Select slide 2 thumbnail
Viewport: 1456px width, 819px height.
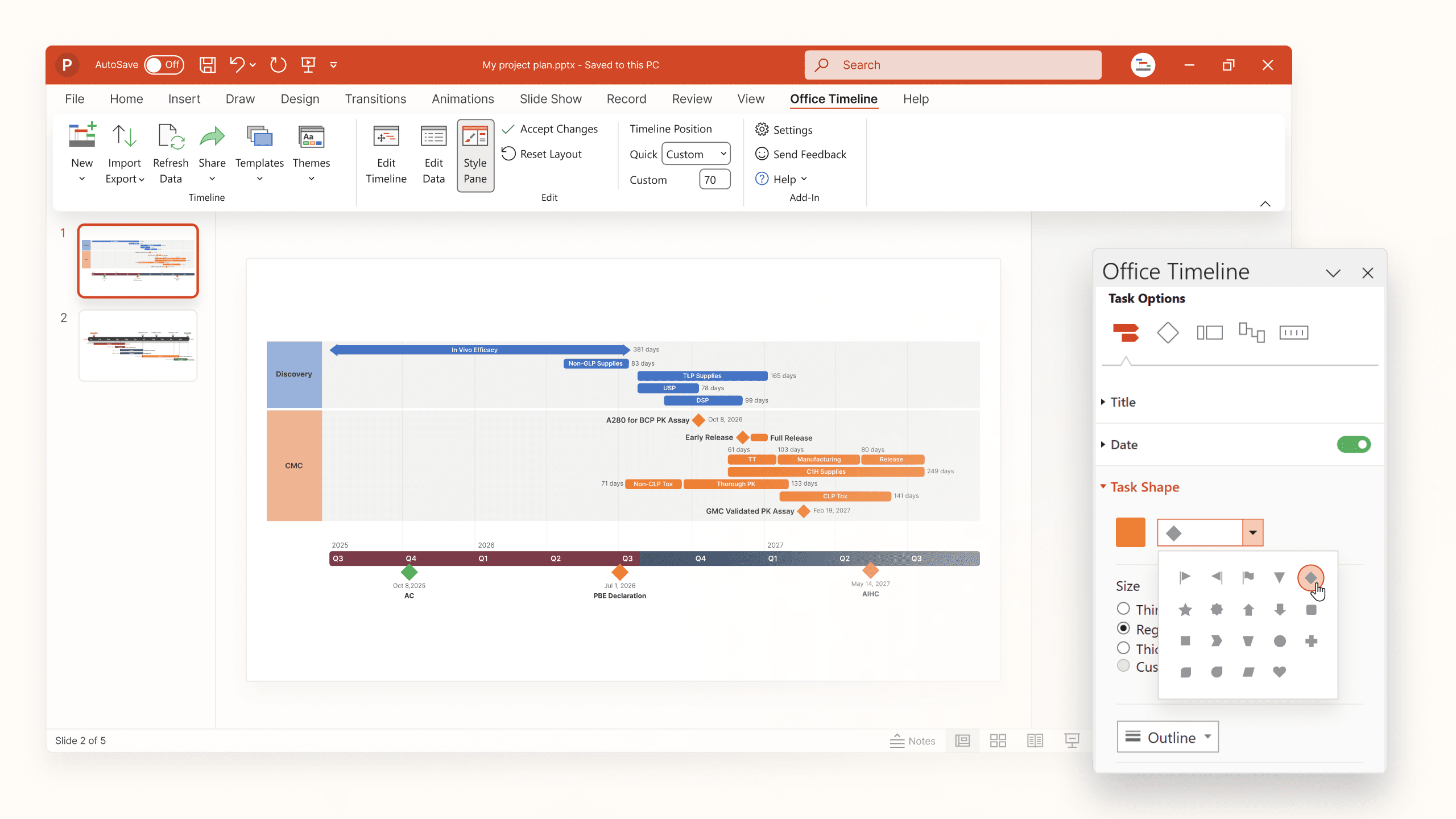(x=137, y=345)
